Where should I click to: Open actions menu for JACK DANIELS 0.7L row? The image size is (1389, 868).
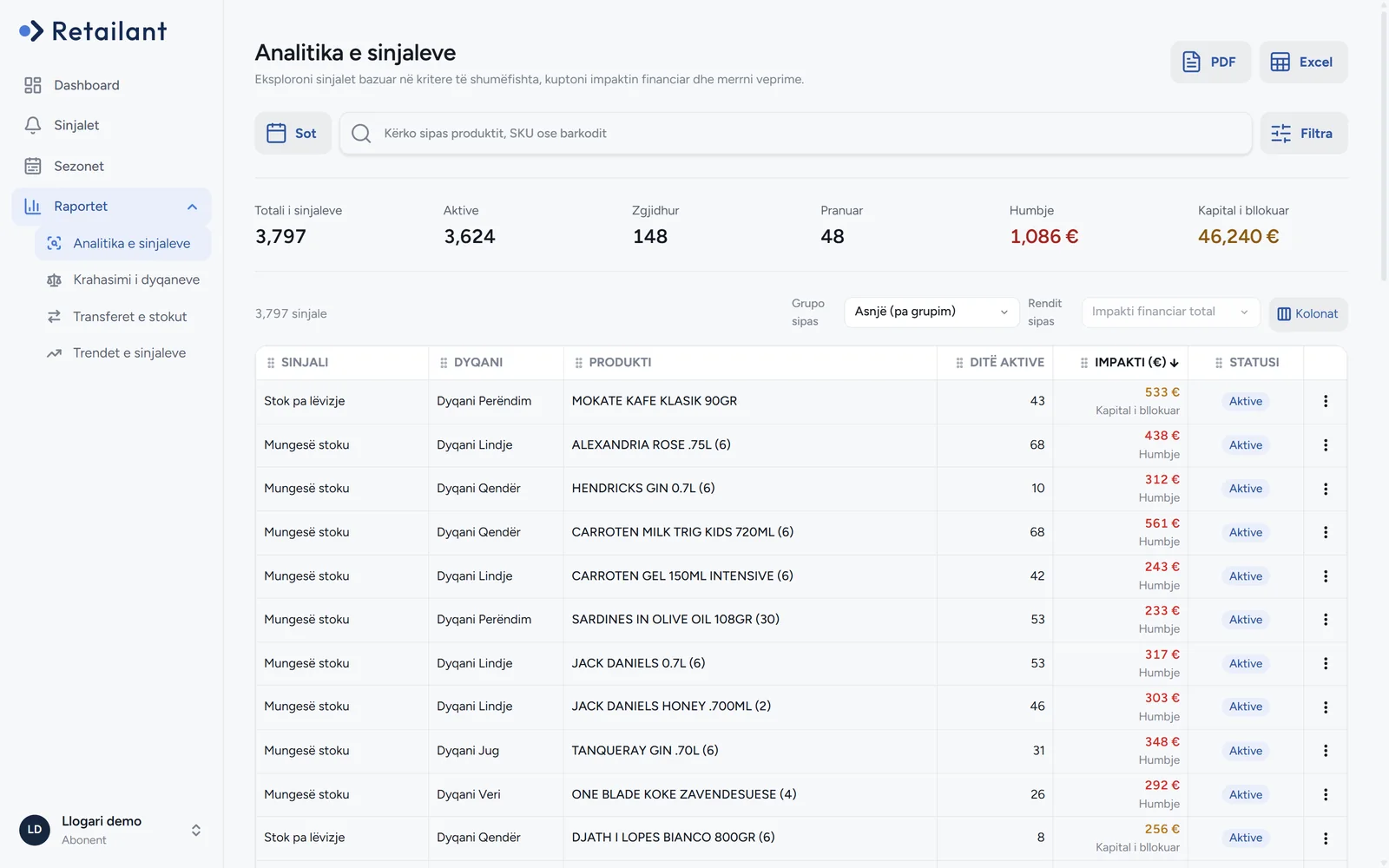[1326, 663]
